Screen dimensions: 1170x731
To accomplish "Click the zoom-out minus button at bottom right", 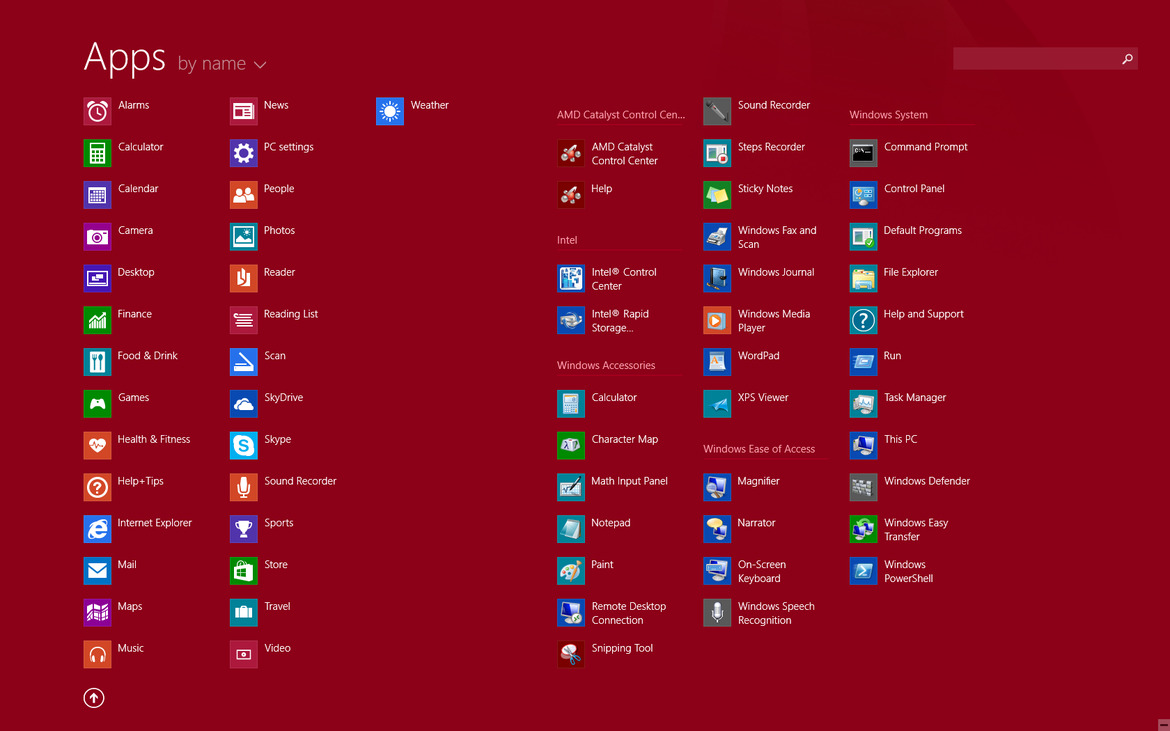I will point(1163,724).
